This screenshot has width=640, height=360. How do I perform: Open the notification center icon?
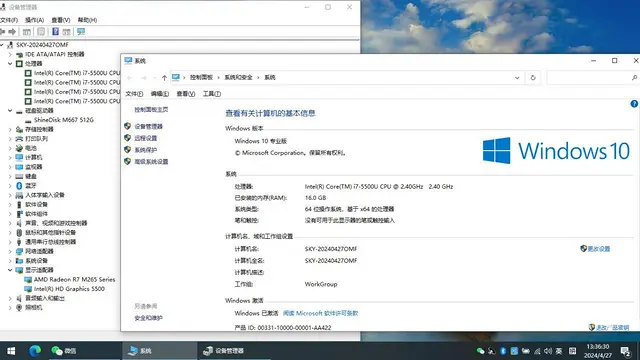pos(625,351)
